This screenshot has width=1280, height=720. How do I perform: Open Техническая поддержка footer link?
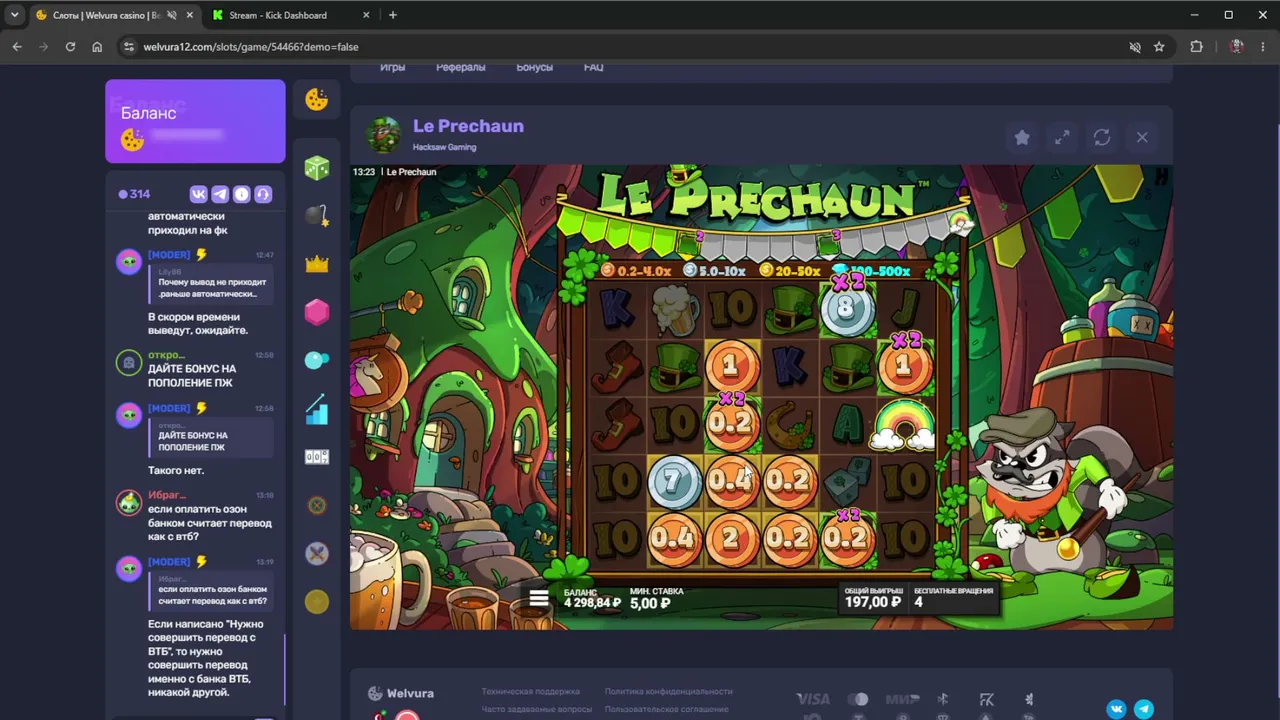point(530,691)
